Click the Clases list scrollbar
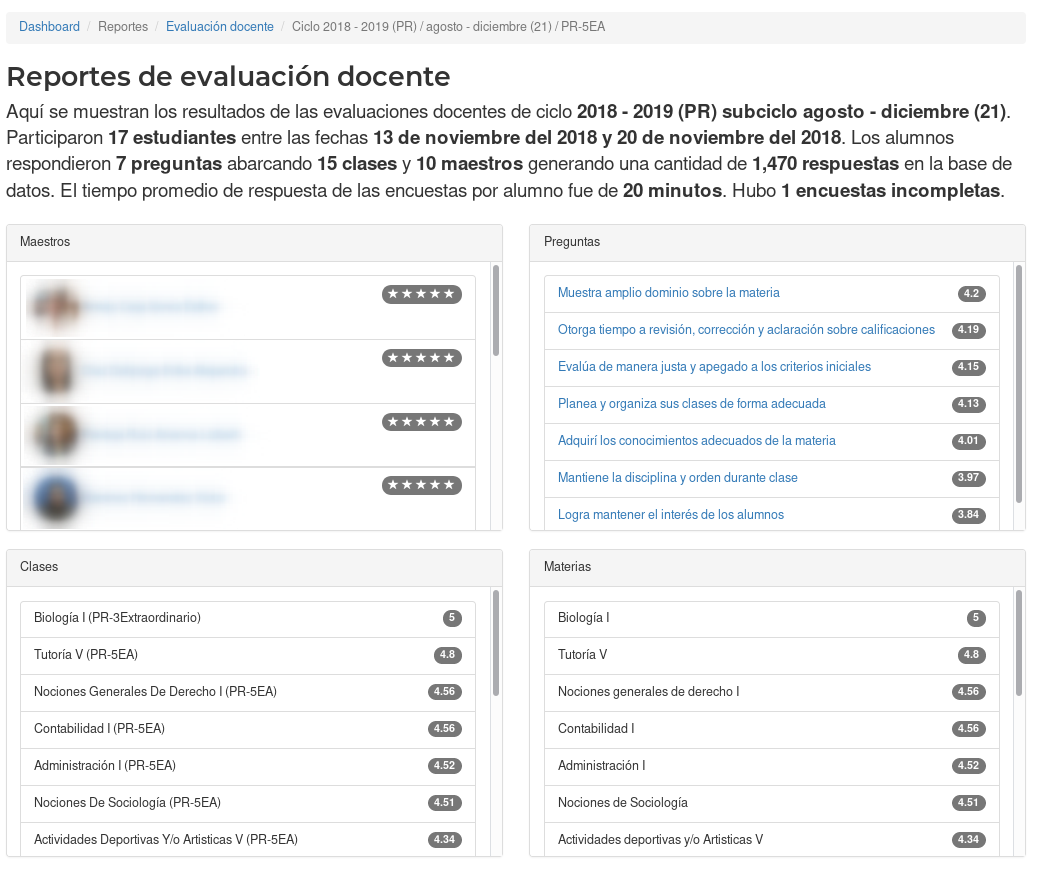The image size is (1038, 872). 496,642
